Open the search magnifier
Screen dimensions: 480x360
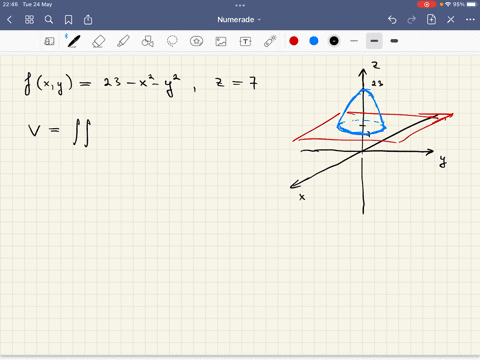click(x=49, y=20)
